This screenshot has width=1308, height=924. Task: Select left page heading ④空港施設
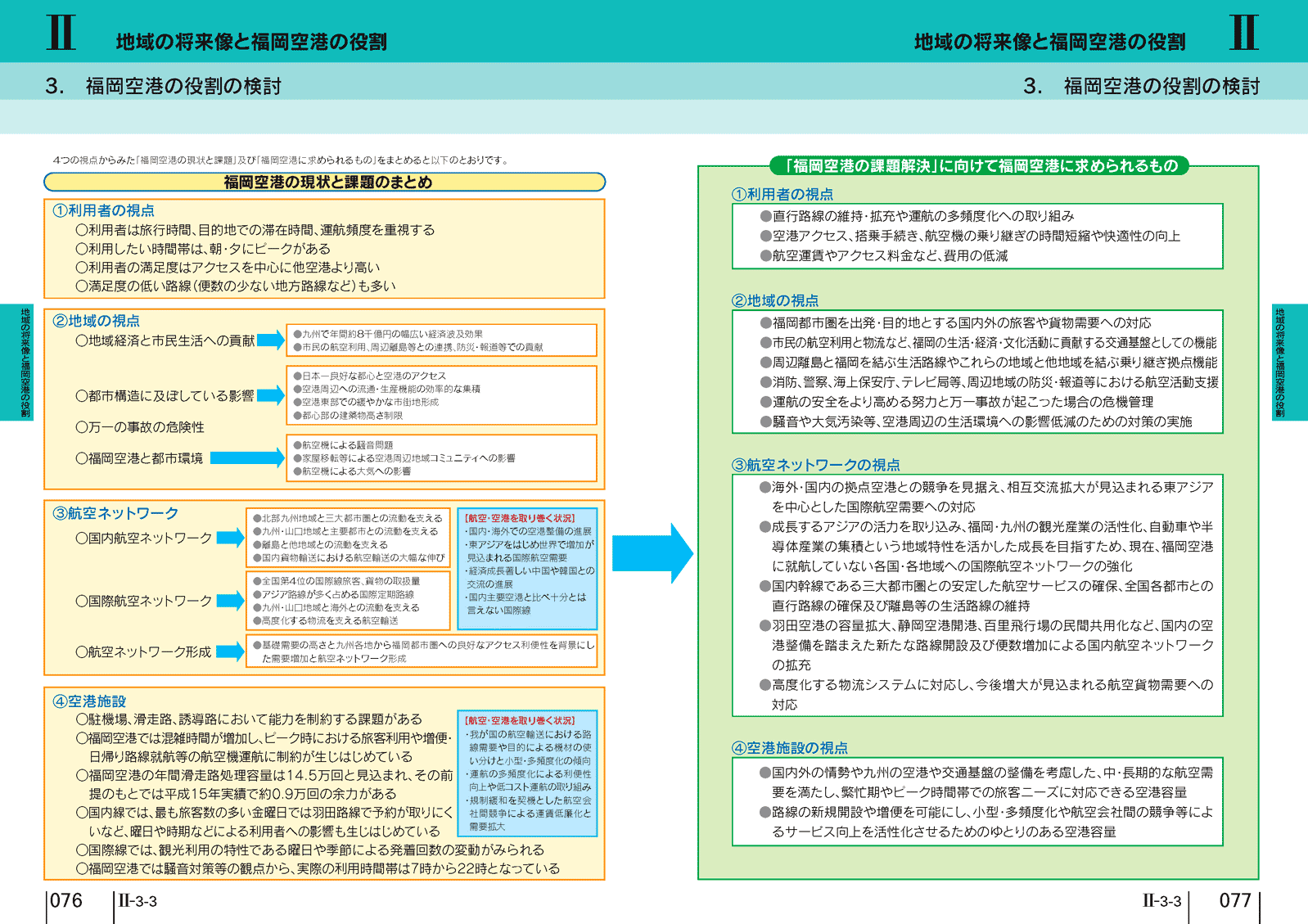89,701
